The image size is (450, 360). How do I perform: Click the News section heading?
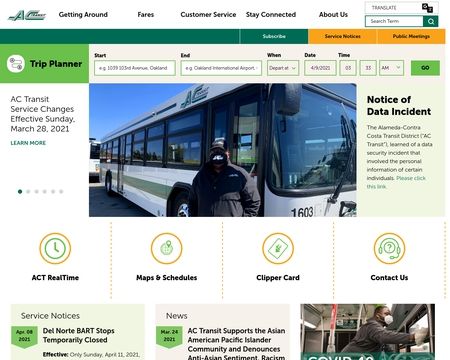177,316
